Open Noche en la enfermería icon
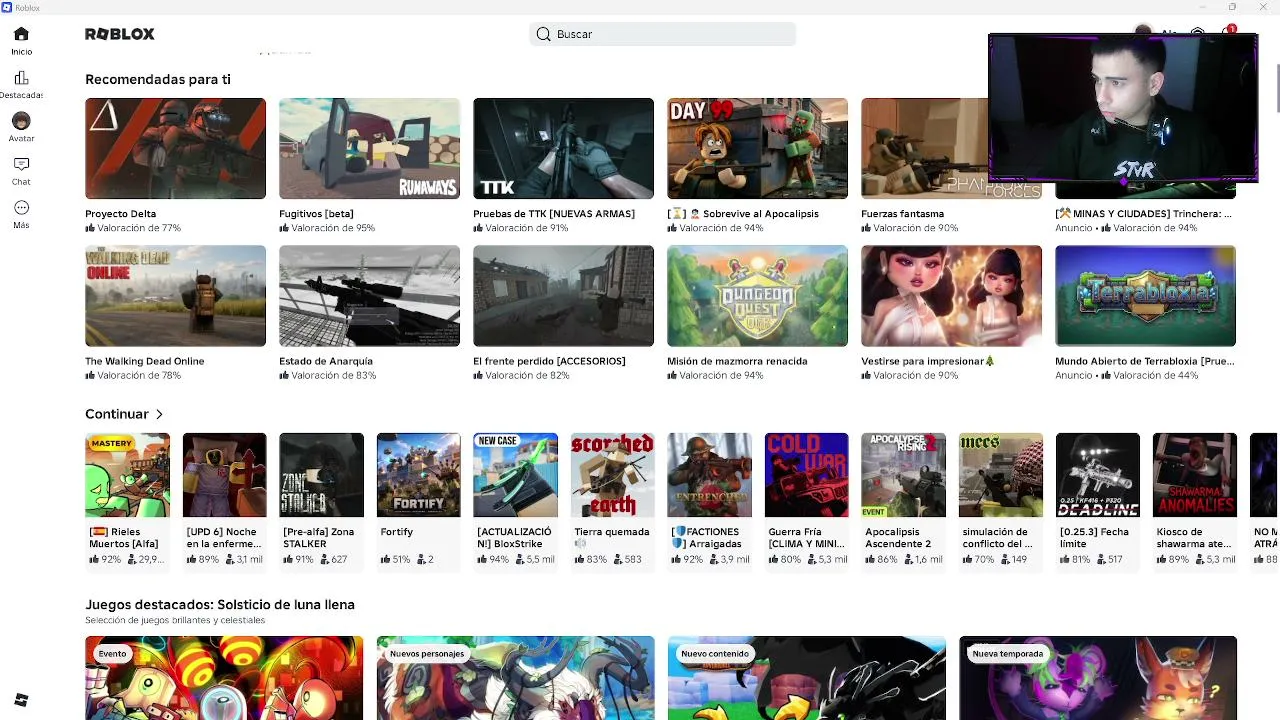1280x720 pixels. [x=224, y=475]
